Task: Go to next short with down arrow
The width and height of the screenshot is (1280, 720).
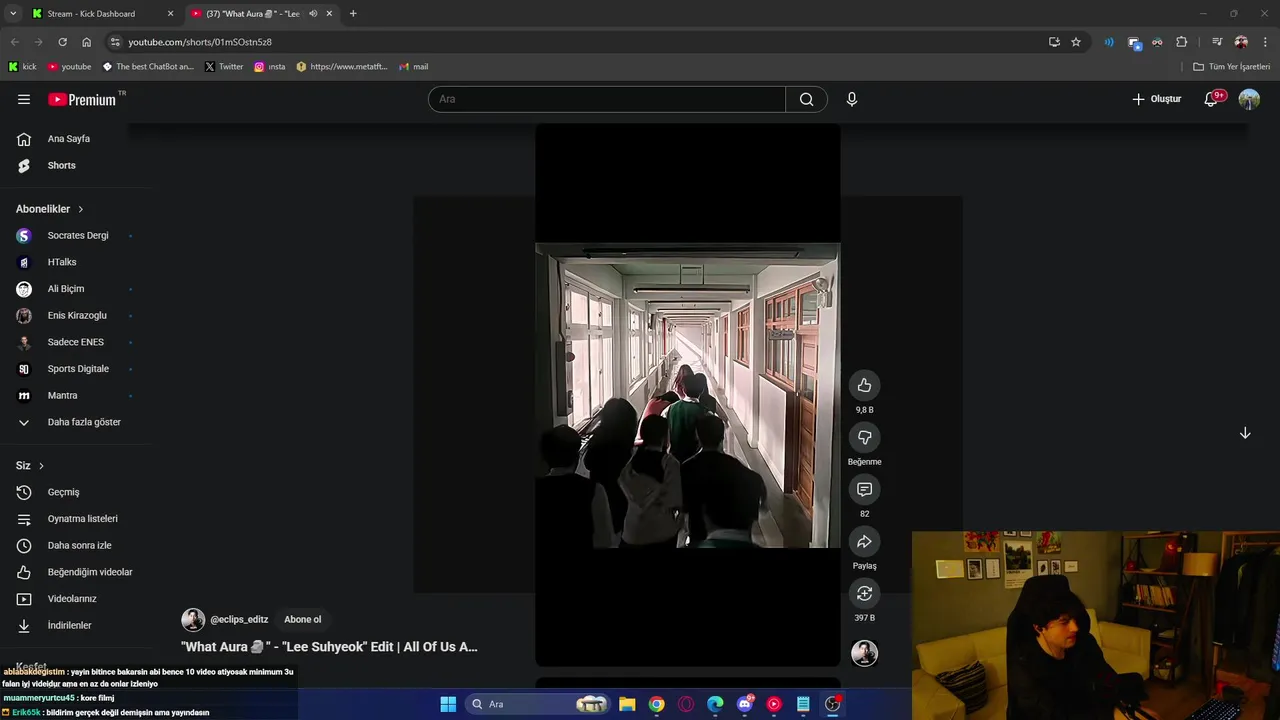Action: [x=1245, y=433]
